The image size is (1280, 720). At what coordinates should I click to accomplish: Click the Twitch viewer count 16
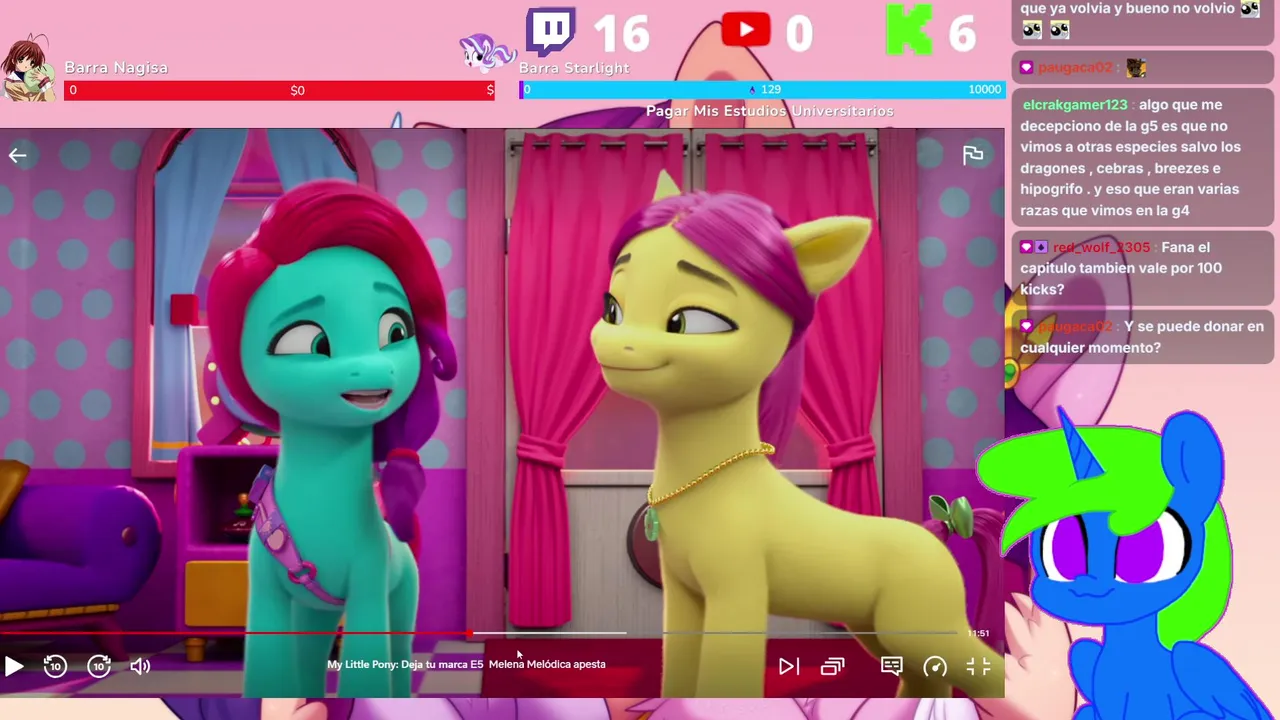[621, 34]
